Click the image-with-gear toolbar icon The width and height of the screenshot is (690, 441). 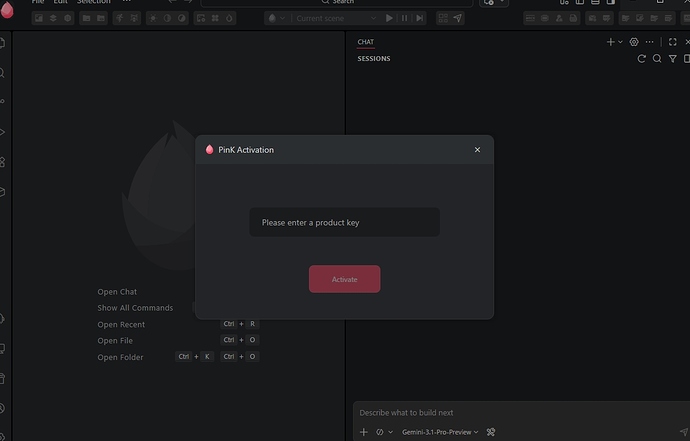click(x=201, y=18)
